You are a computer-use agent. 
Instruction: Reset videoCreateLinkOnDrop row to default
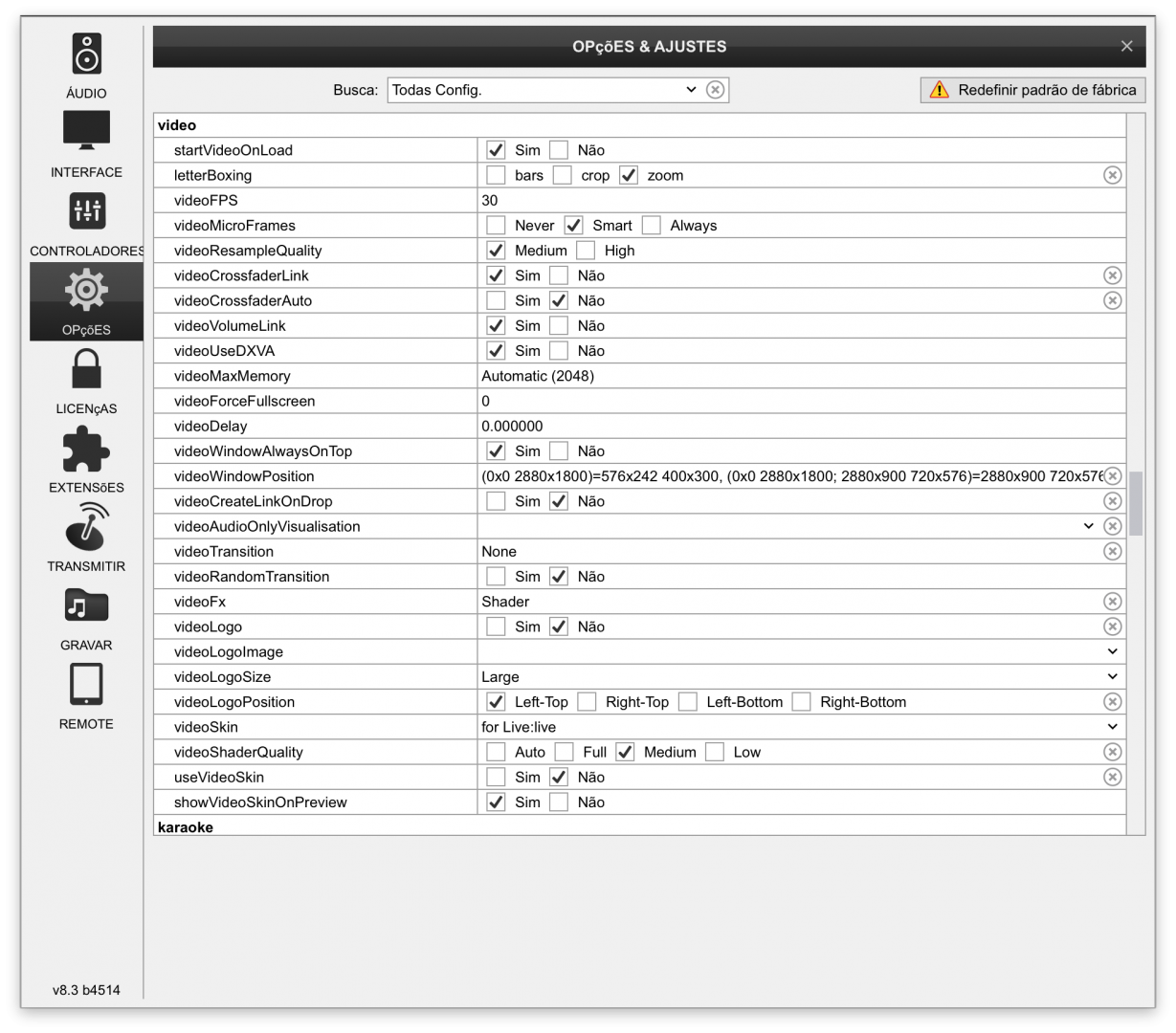click(x=1112, y=501)
